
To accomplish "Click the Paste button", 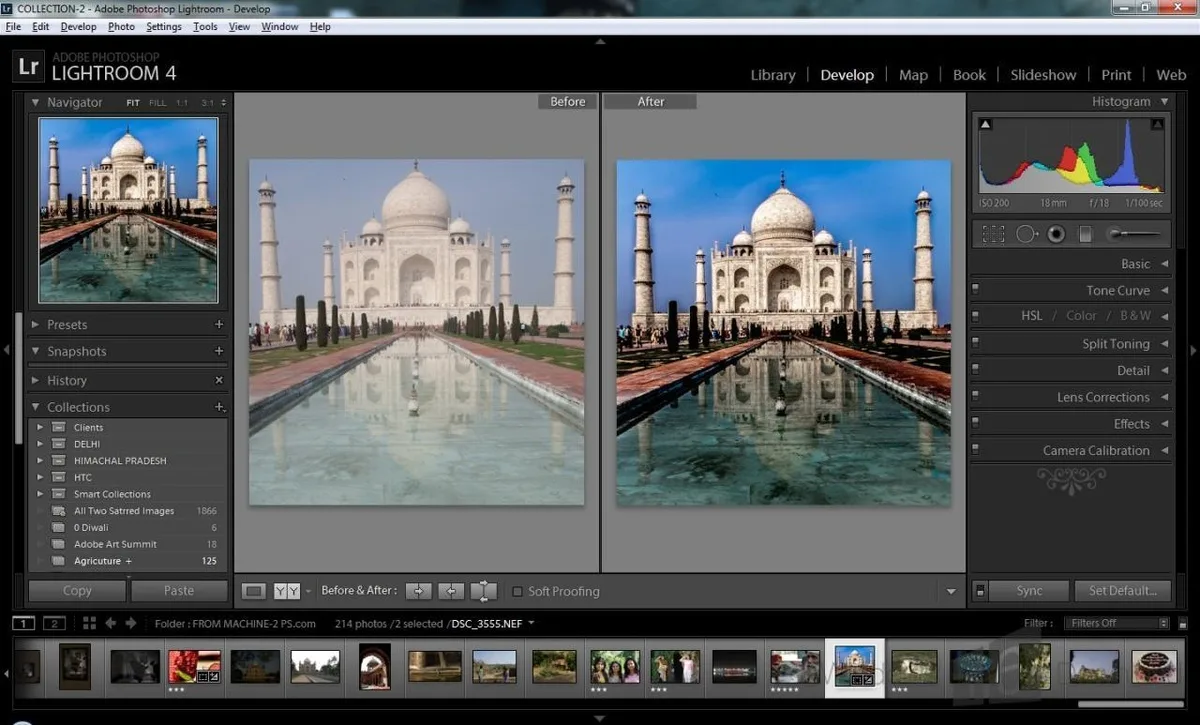I will coord(179,590).
